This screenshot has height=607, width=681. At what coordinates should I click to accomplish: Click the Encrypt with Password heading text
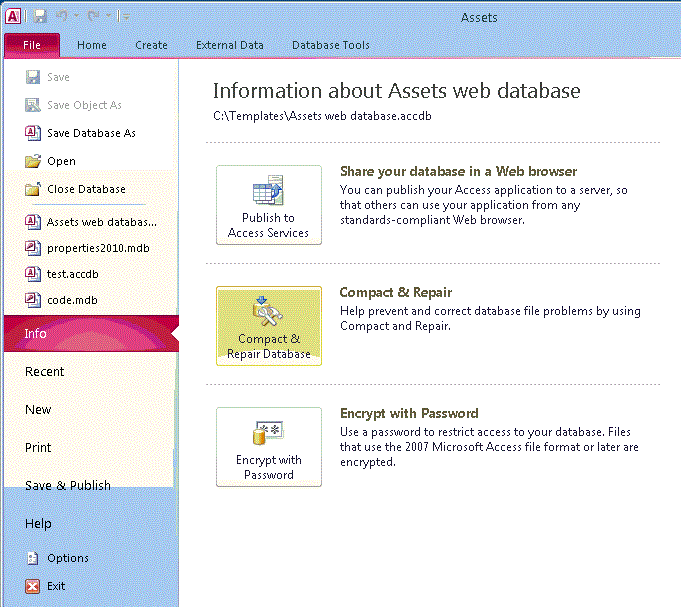point(409,413)
